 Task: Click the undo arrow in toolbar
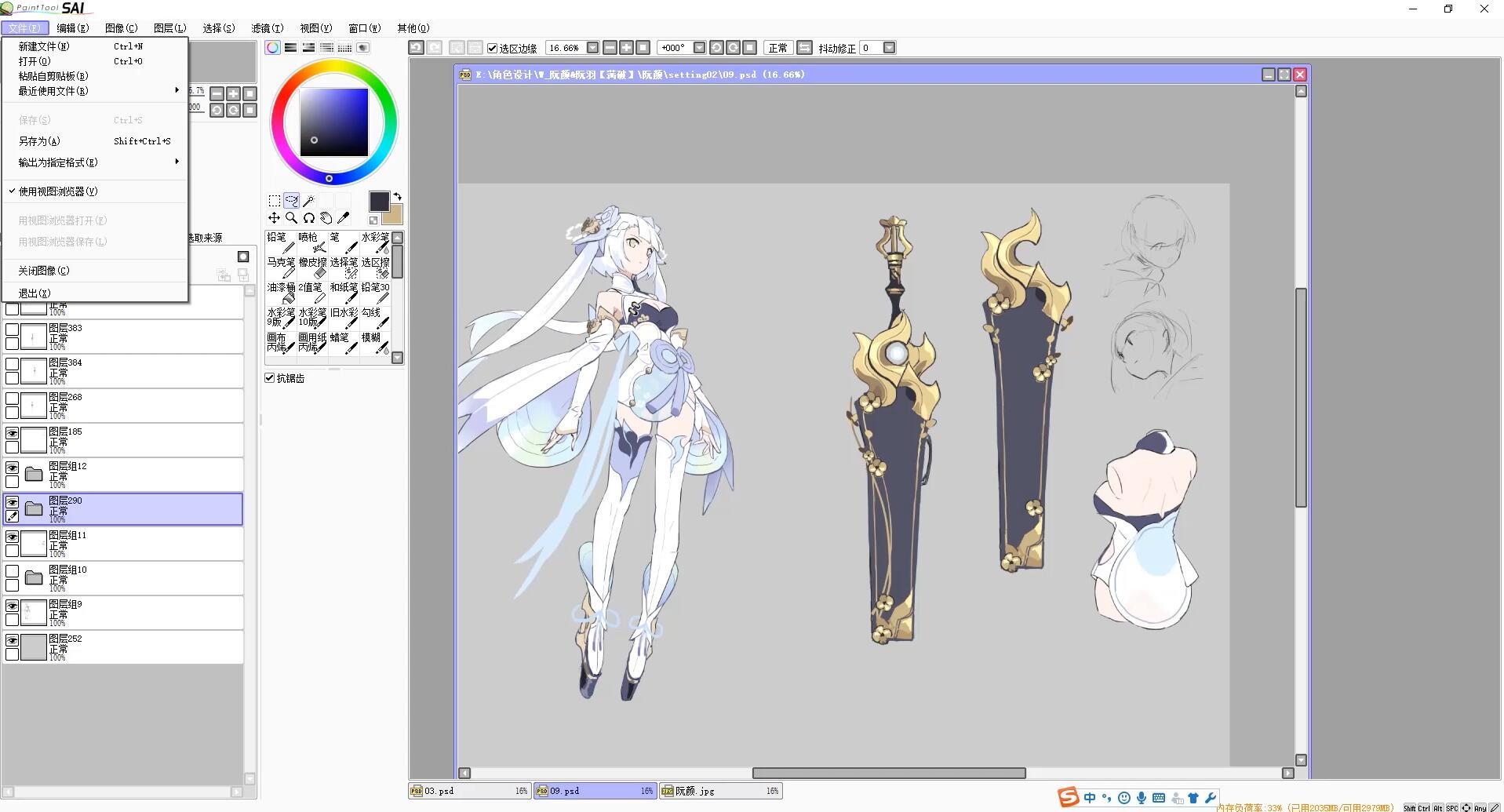pyautogui.click(x=416, y=48)
